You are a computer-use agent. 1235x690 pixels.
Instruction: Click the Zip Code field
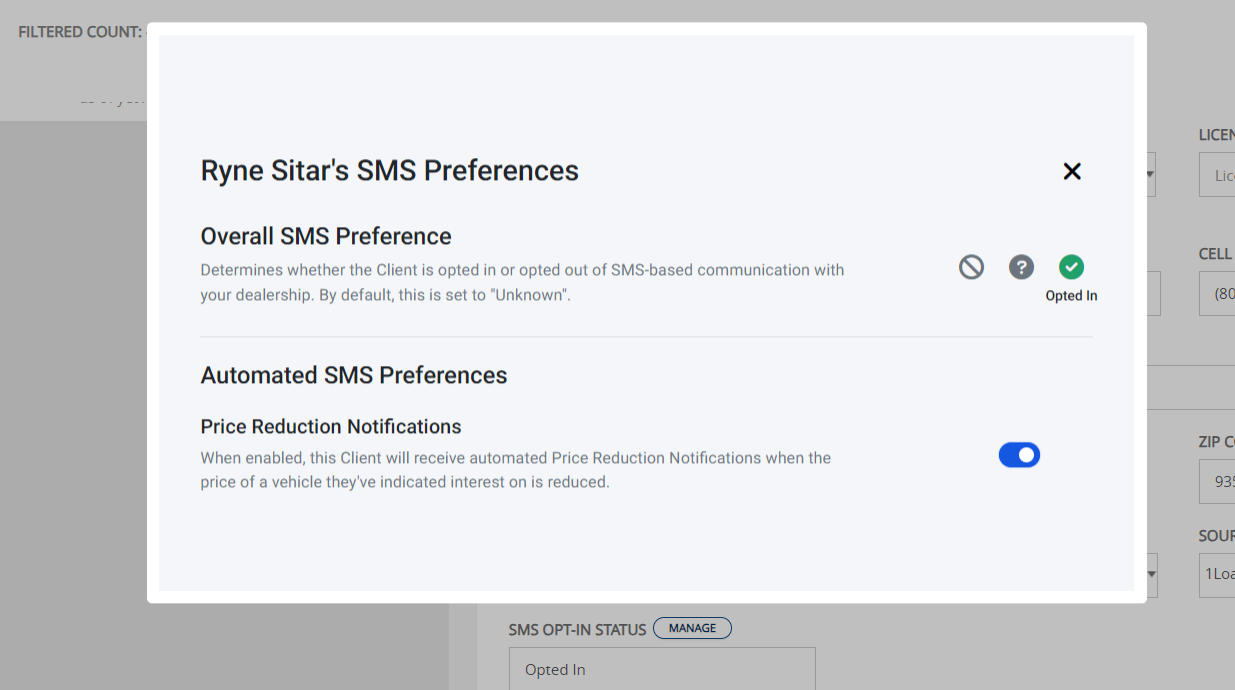1217,481
